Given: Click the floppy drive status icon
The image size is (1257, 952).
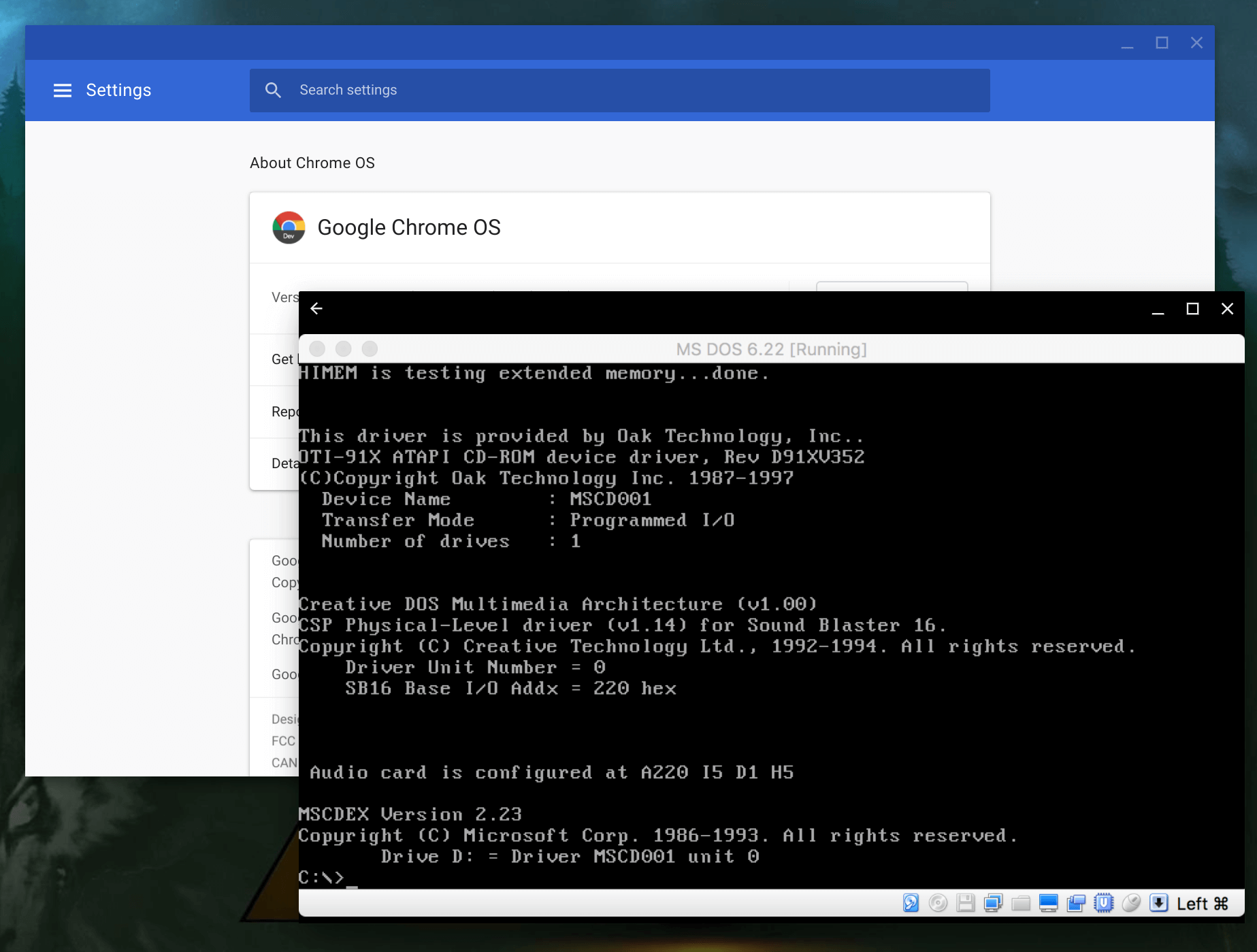Looking at the screenshot, I should 965,903.
